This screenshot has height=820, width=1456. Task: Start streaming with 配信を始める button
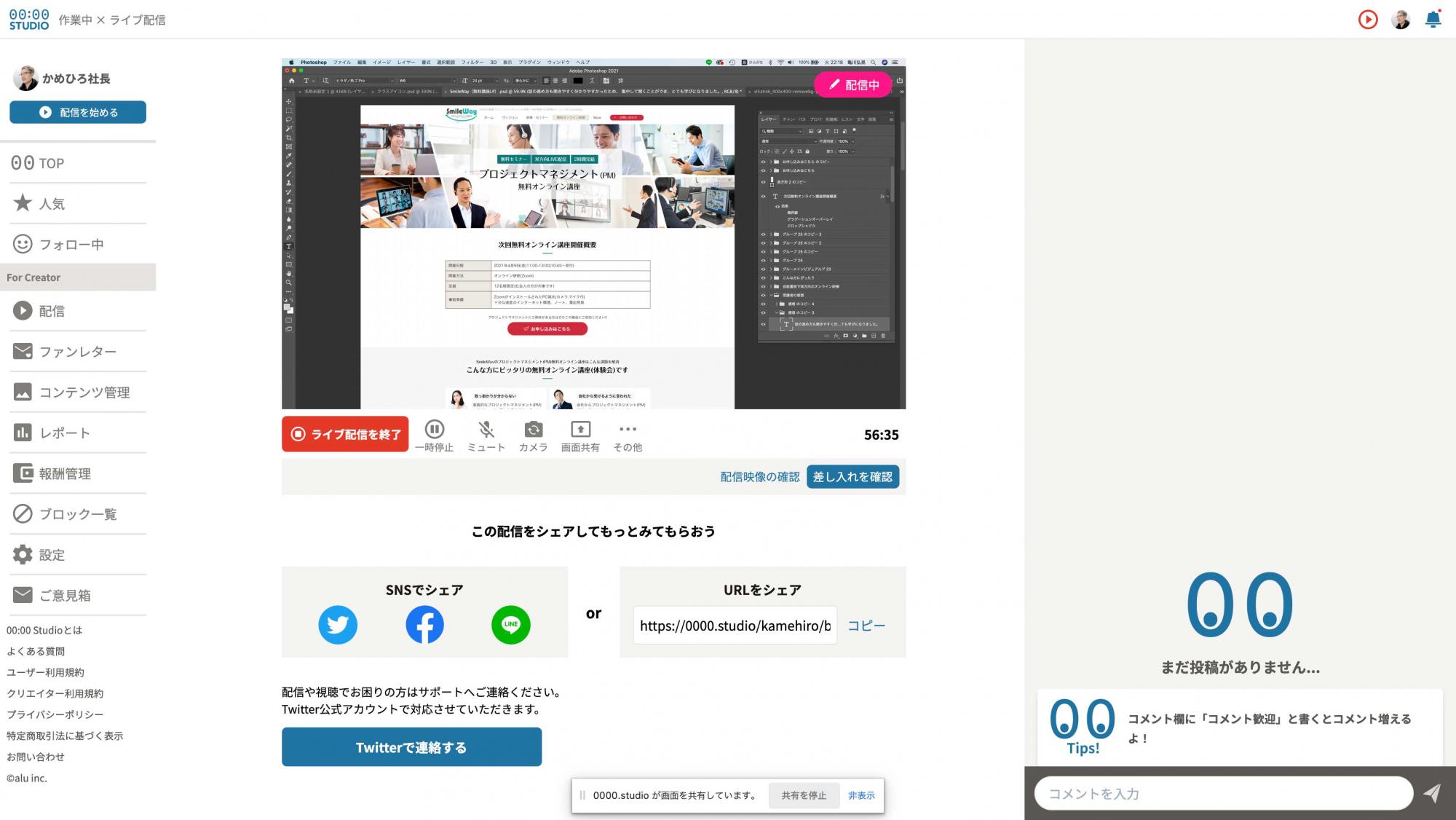(78, 112)
